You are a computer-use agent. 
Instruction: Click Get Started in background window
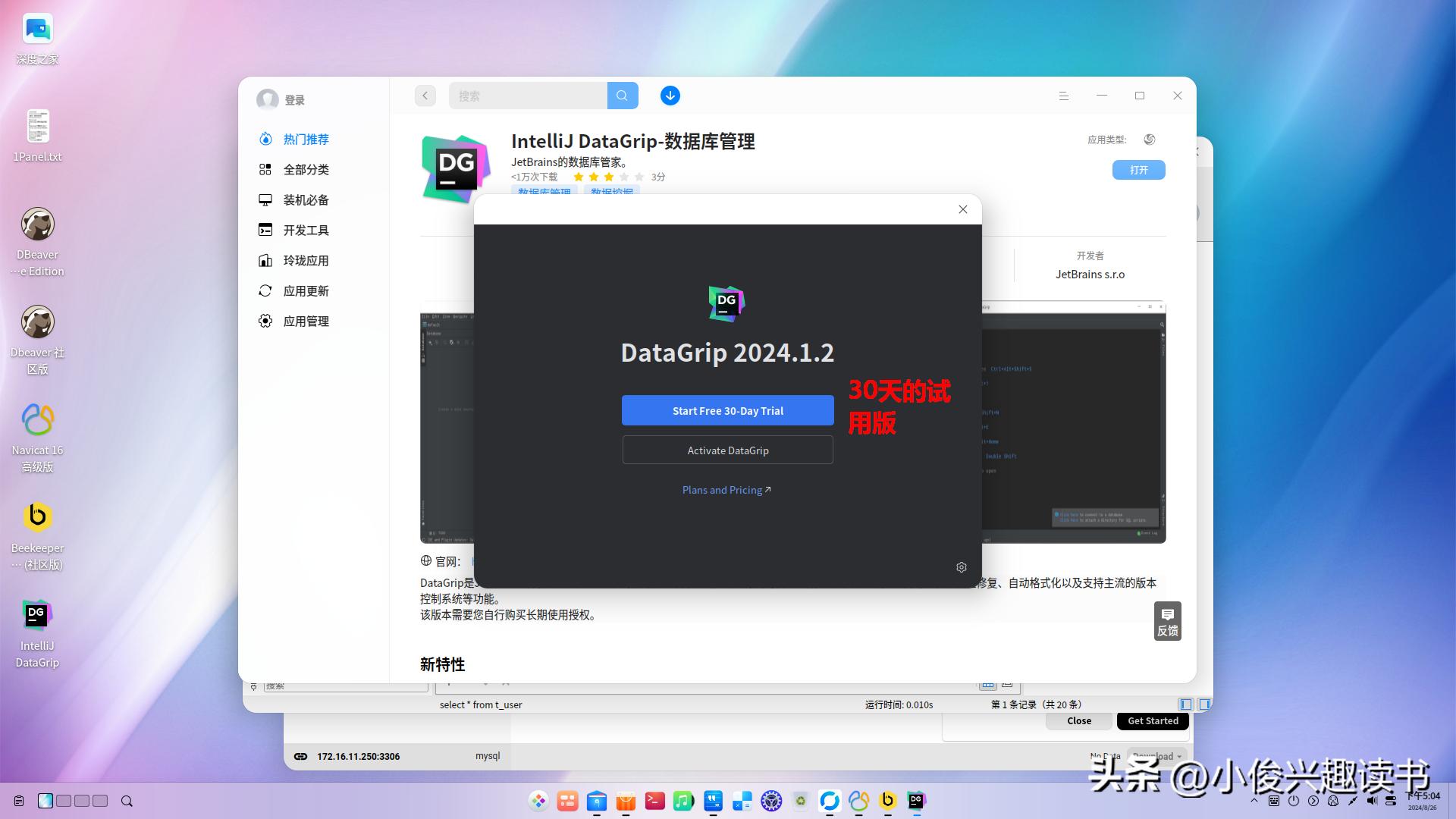tap(1153, 720)
